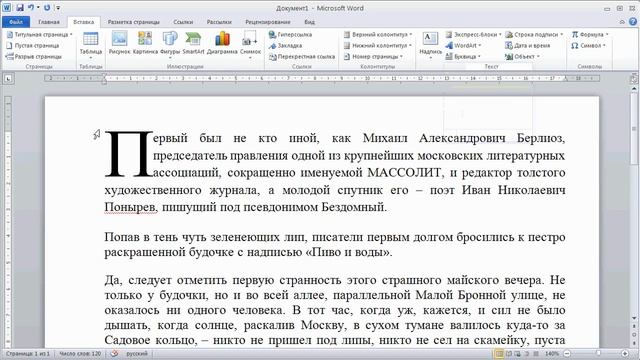640x360 pixels.
Task: Open the Снимок screenshot menu
Action: point(250,44)
